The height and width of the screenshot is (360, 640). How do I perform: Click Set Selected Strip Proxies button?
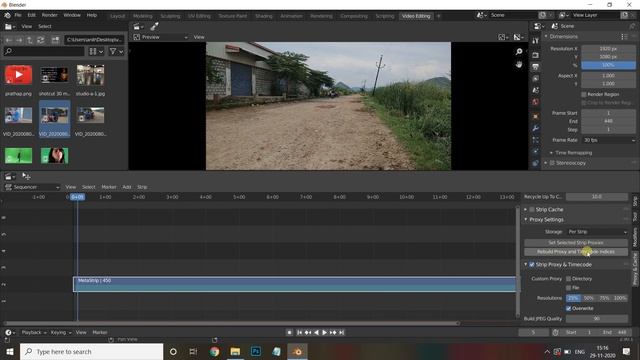(x=576, y=243)
